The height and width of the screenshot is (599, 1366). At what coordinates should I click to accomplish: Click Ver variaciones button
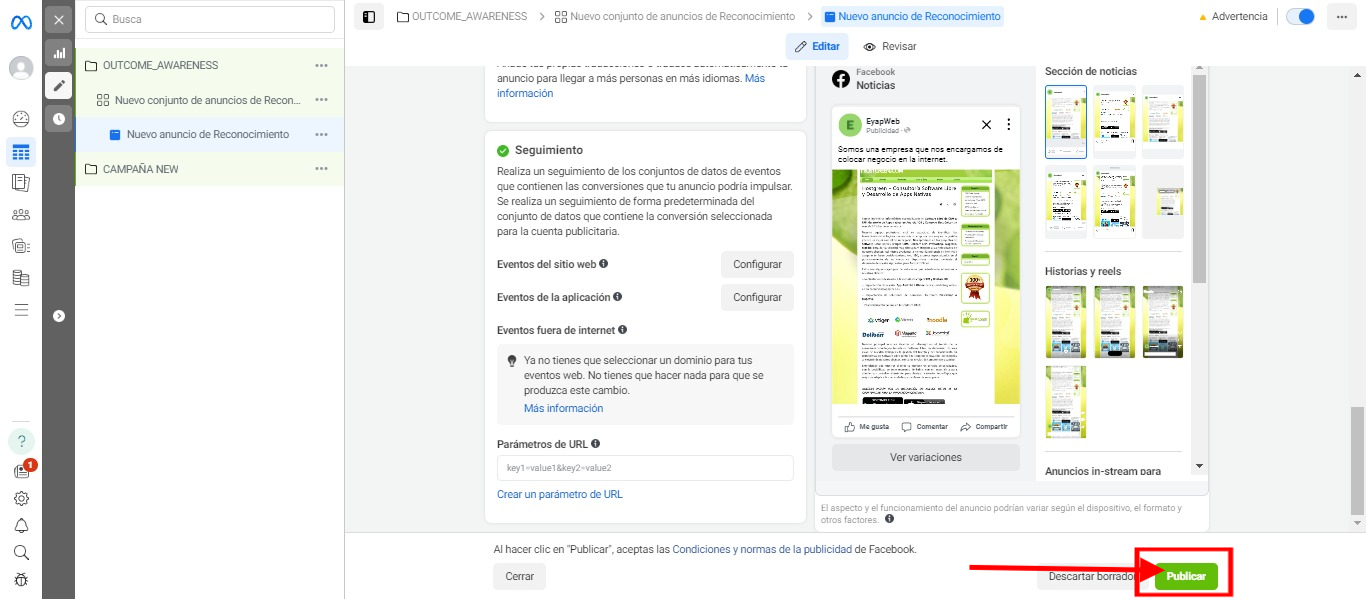tap(925, 457)
